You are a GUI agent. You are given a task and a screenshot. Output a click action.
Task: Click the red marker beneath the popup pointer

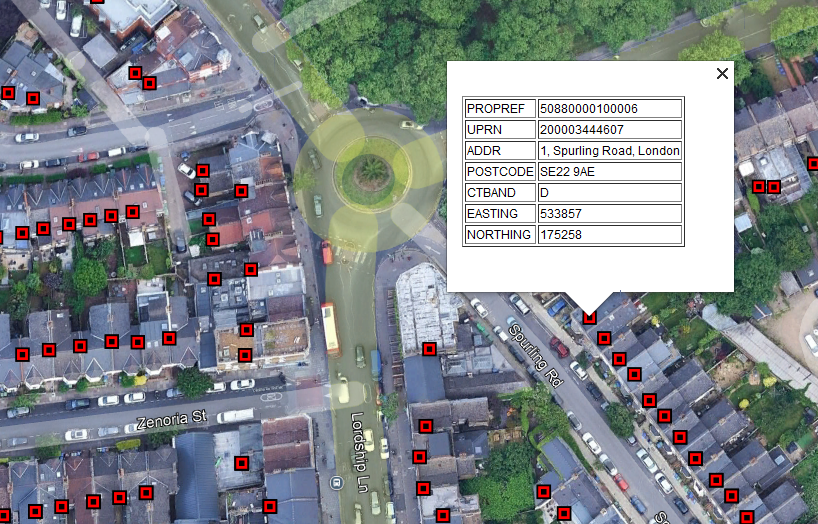tap(589, 317)
